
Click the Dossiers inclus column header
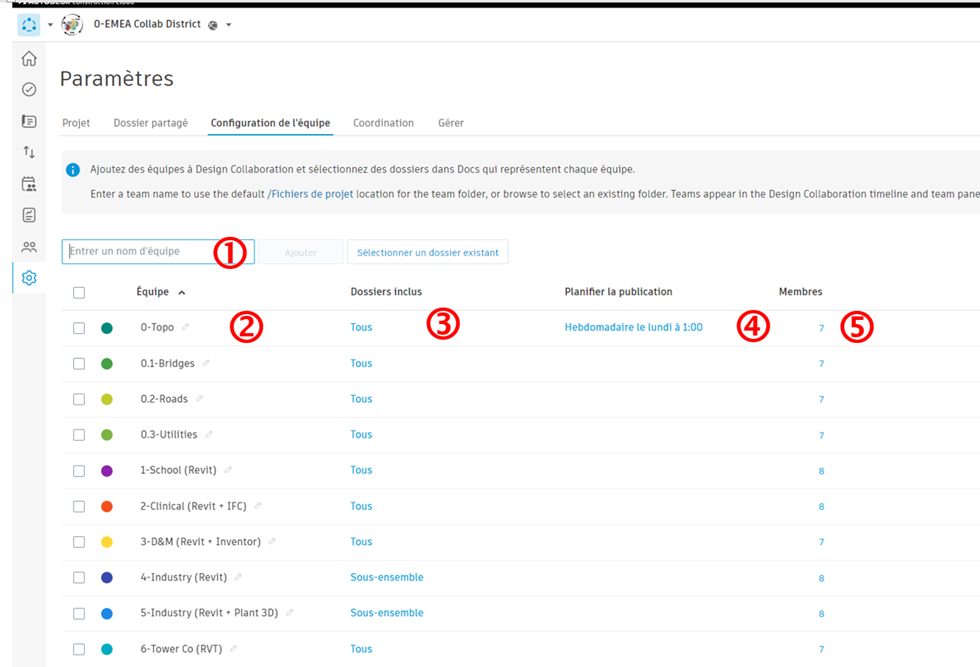386,292
